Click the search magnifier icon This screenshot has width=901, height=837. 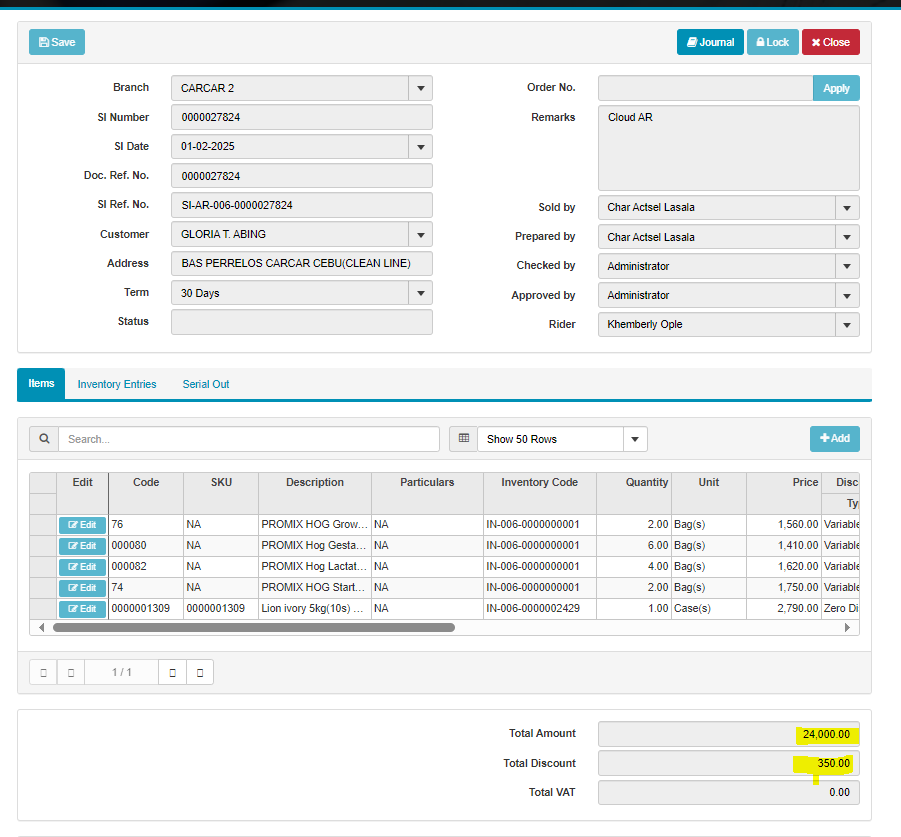pos(43,439)
